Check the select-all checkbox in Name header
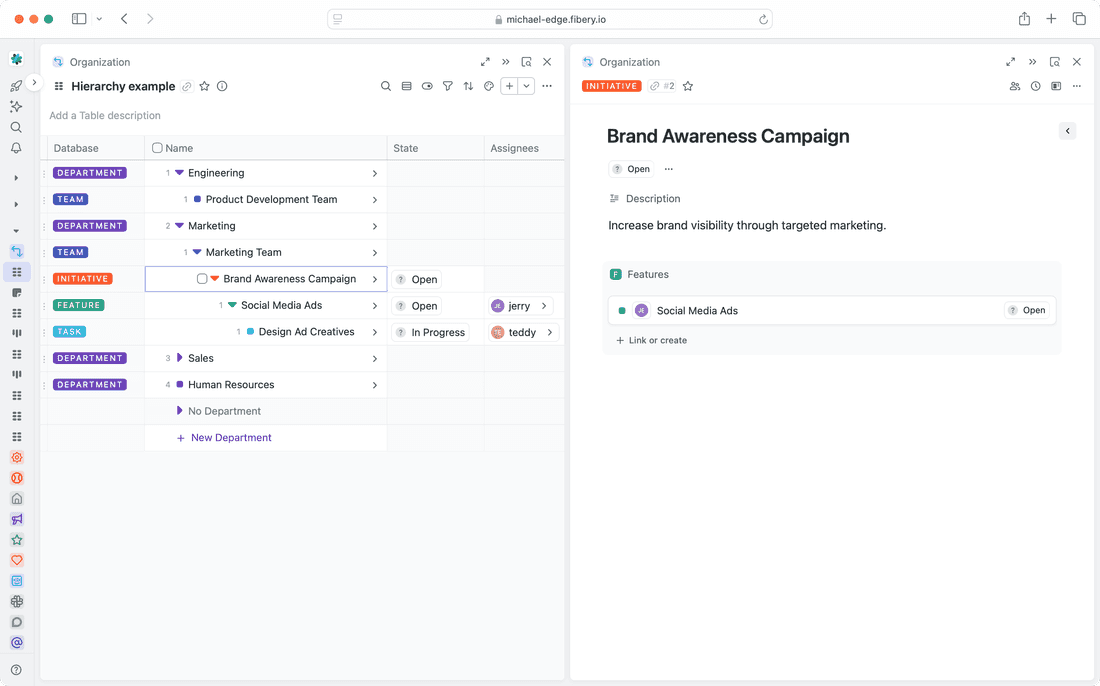 coord(157,148)
